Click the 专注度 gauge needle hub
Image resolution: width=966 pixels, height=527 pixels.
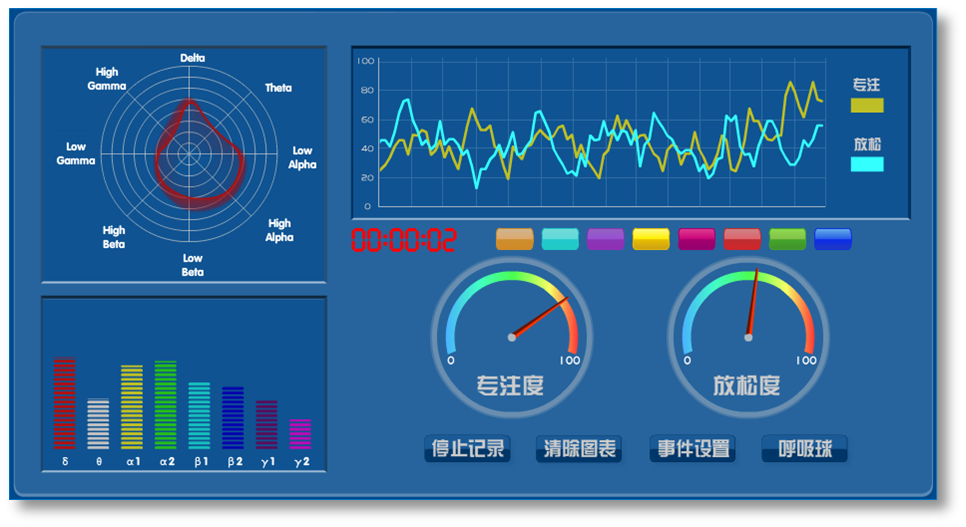[511, 337]
